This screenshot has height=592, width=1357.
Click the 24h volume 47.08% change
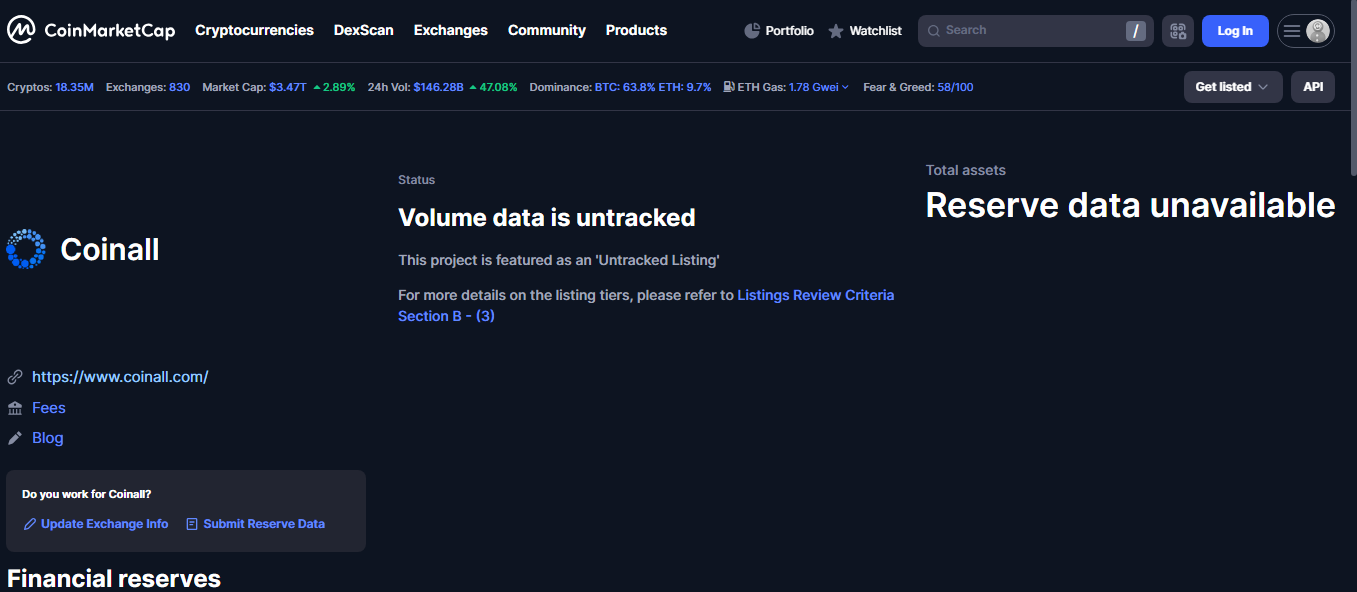coord(493,87)
